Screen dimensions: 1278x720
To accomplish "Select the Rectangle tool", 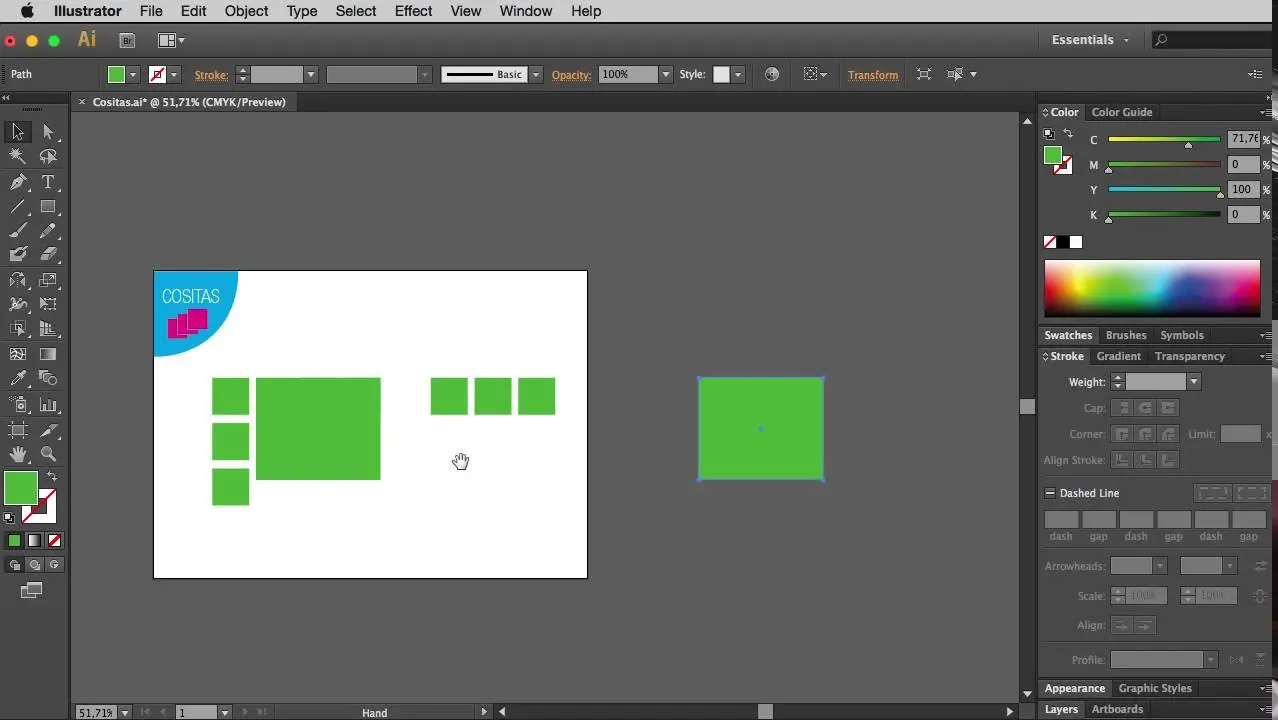I will tap(49, 206).
